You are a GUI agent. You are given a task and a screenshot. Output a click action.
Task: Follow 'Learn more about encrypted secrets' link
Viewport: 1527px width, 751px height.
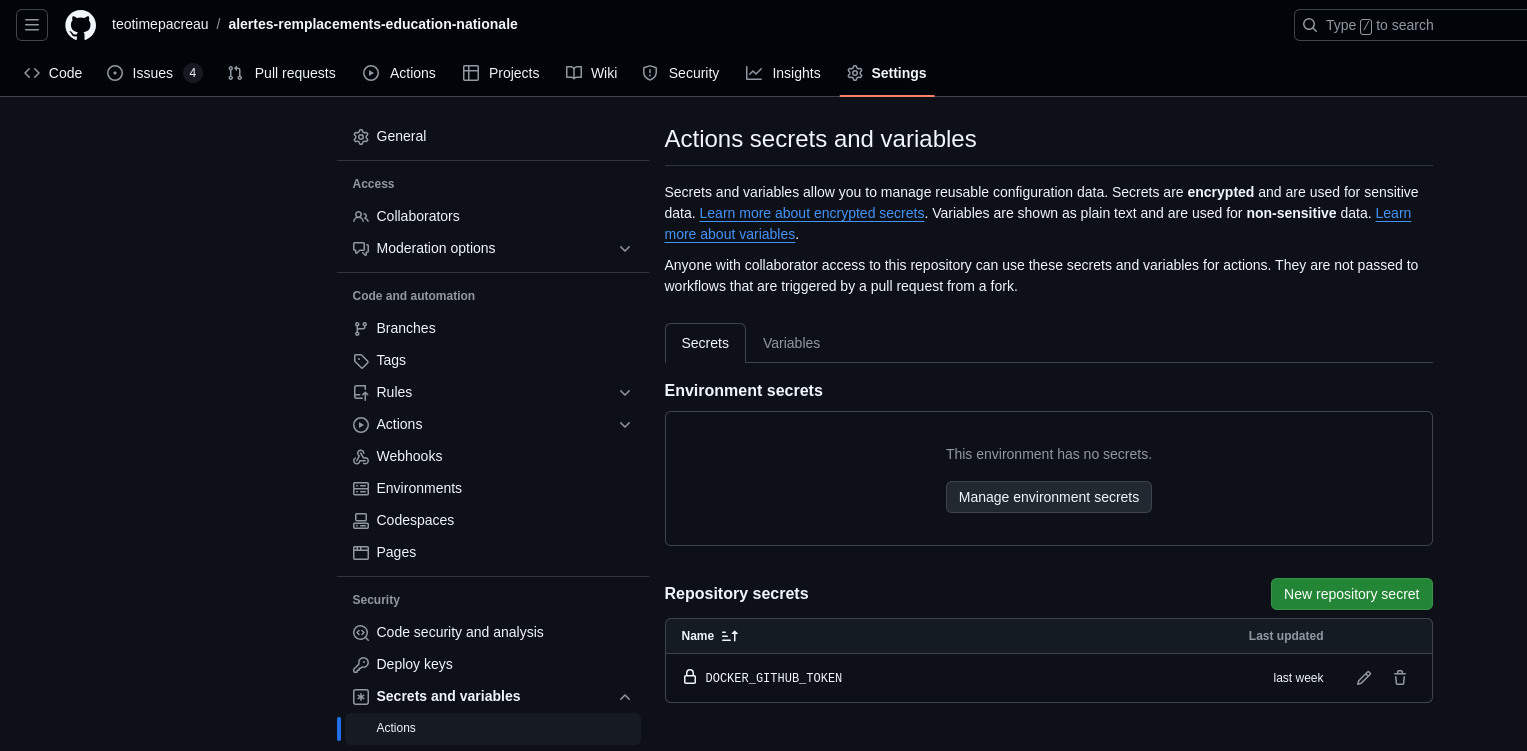pyautogui.click(x=812, y=213)
